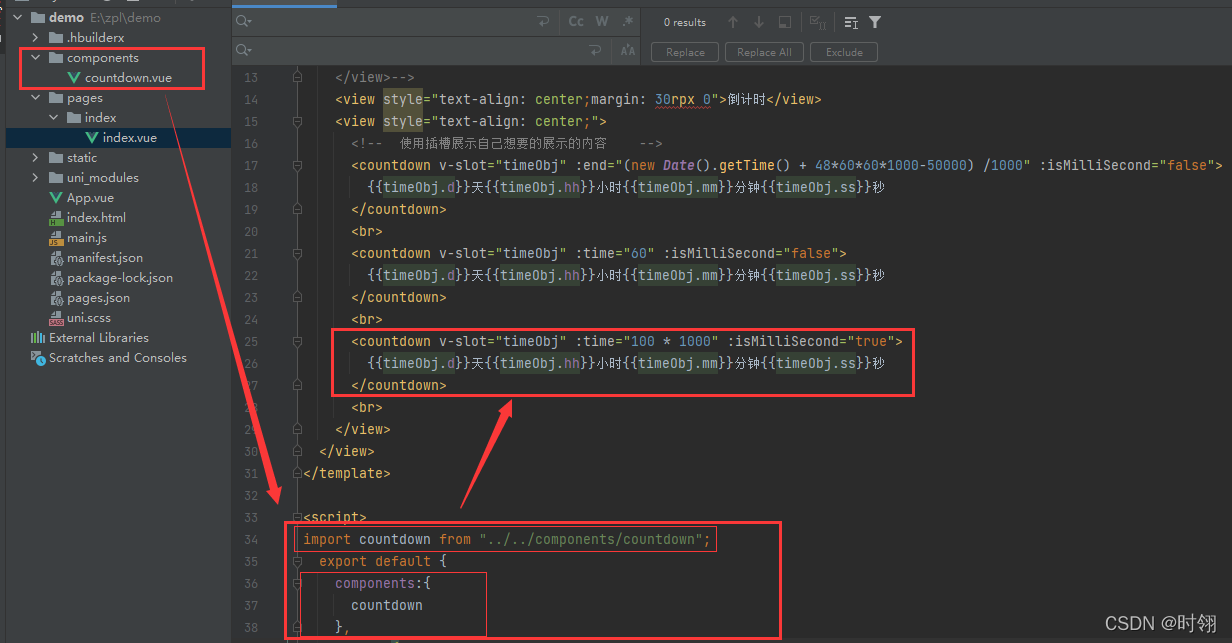The width and height of the screenshot is (1232, 643).
Task: Expand the static folder
Action: [x=33, y=157]
